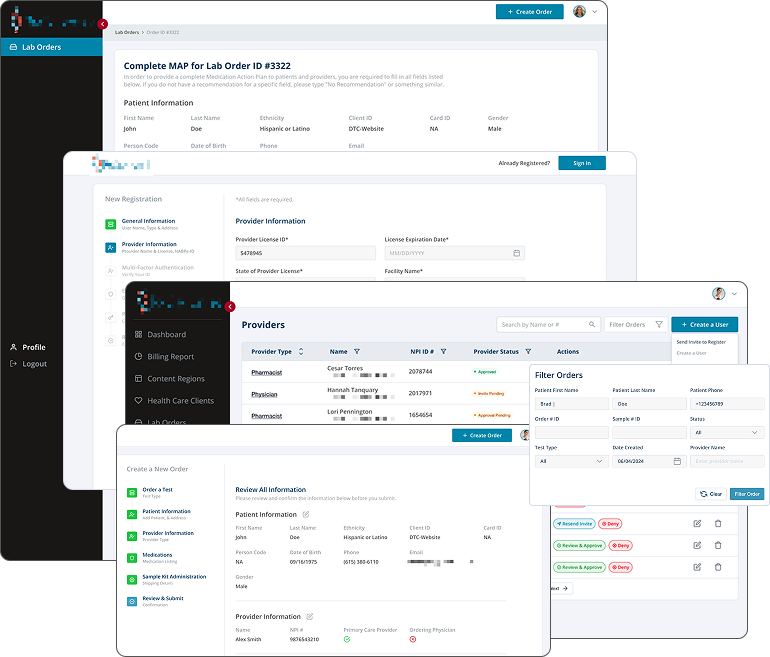Click the Provider License ID input field

point(305,253)
